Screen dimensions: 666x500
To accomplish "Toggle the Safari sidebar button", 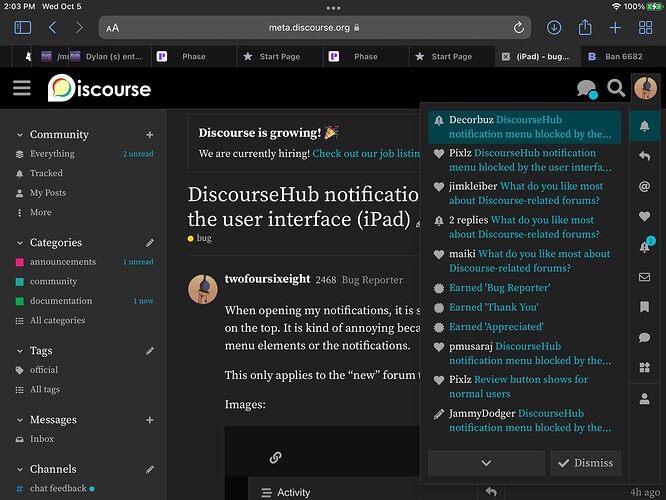I will point(23,28).
